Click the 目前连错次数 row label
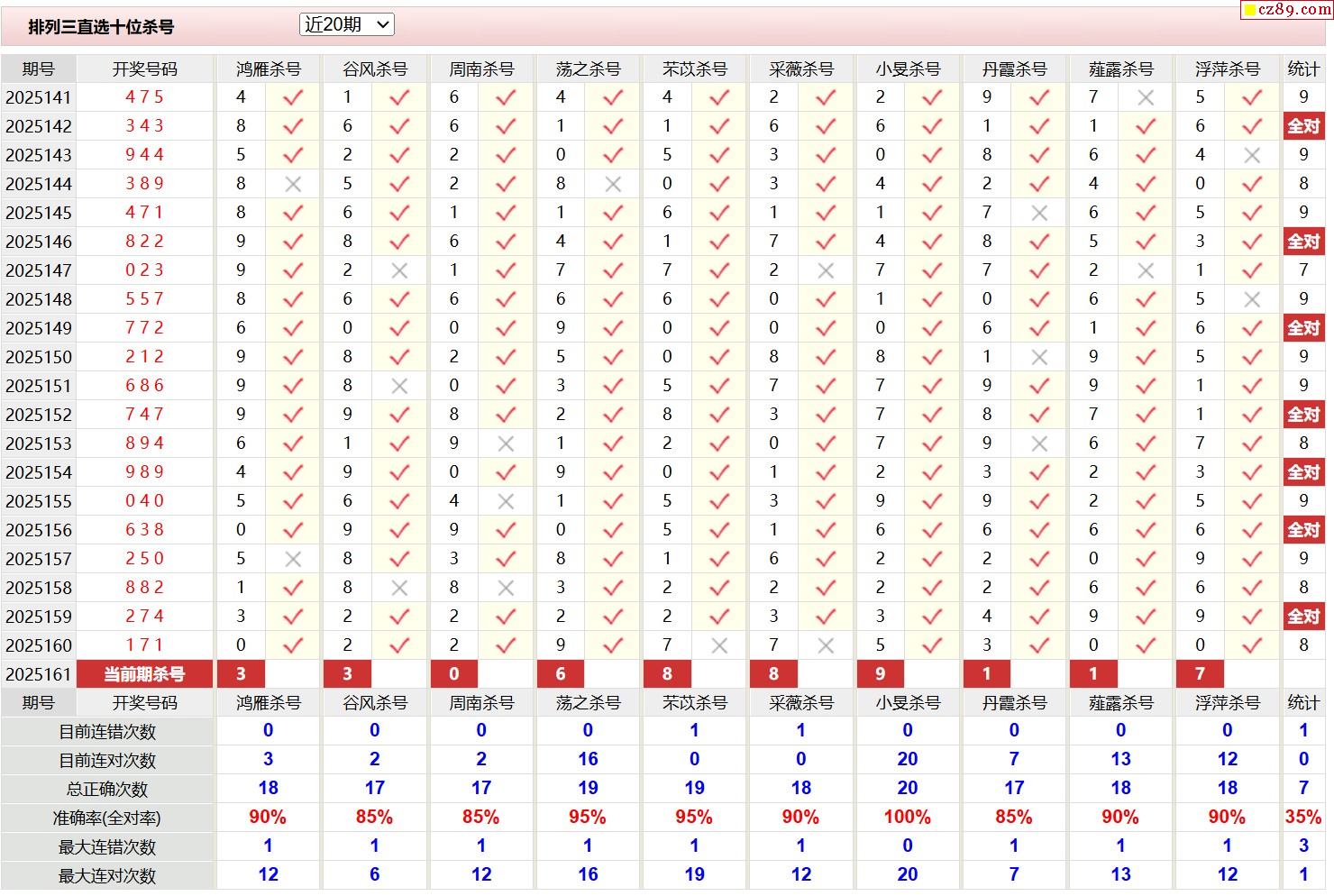This screenshot has width=1334, height=896. tap(107, 732)
